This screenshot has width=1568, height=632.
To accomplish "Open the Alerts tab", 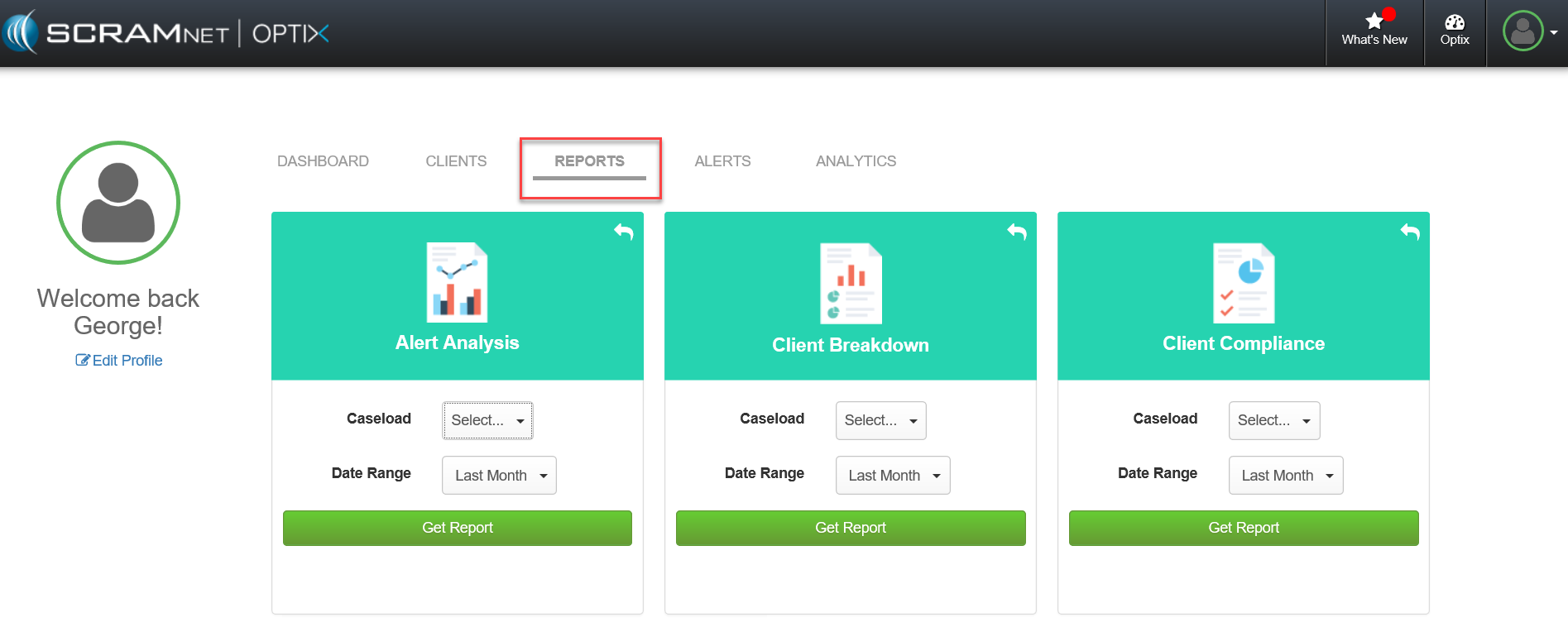I will point(722,161).
